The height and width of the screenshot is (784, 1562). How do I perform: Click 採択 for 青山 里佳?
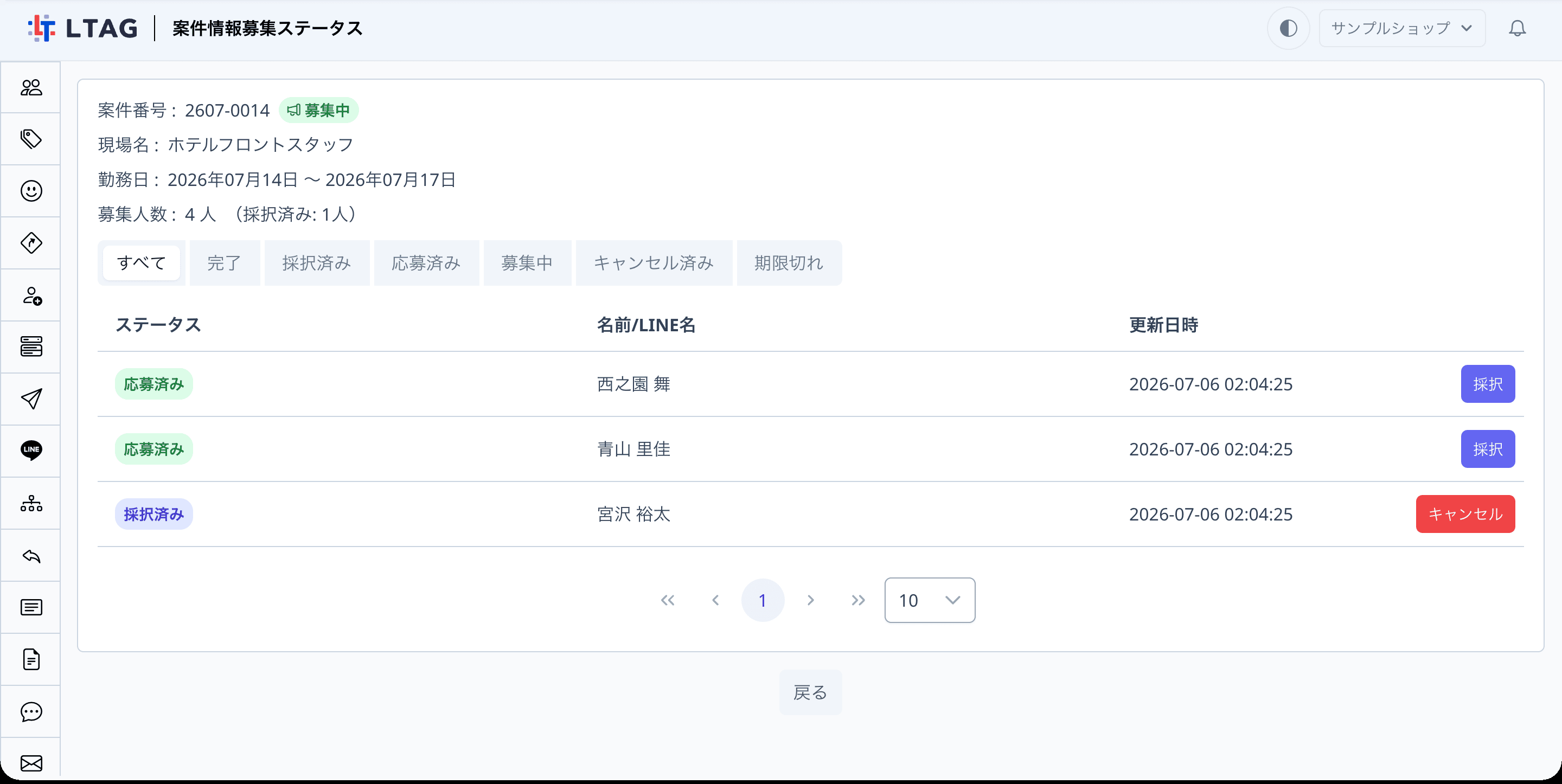[1487, 449]
